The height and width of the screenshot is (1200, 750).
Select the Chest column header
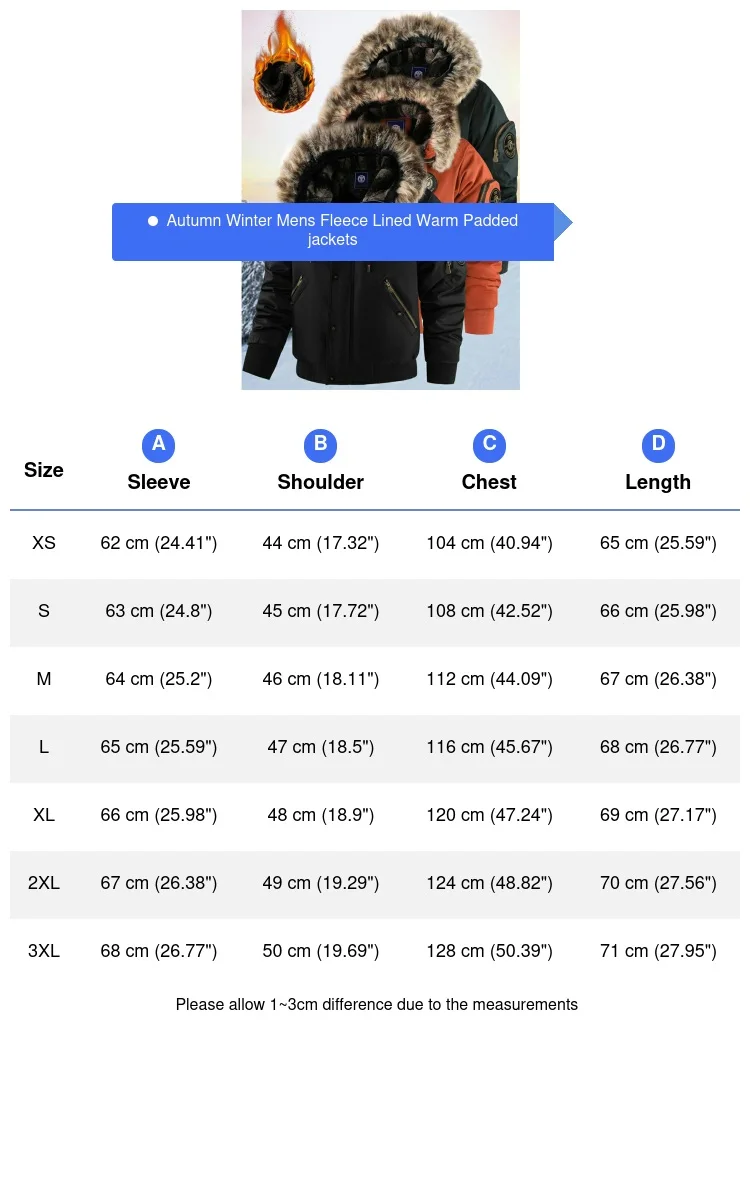click(489, 482)
